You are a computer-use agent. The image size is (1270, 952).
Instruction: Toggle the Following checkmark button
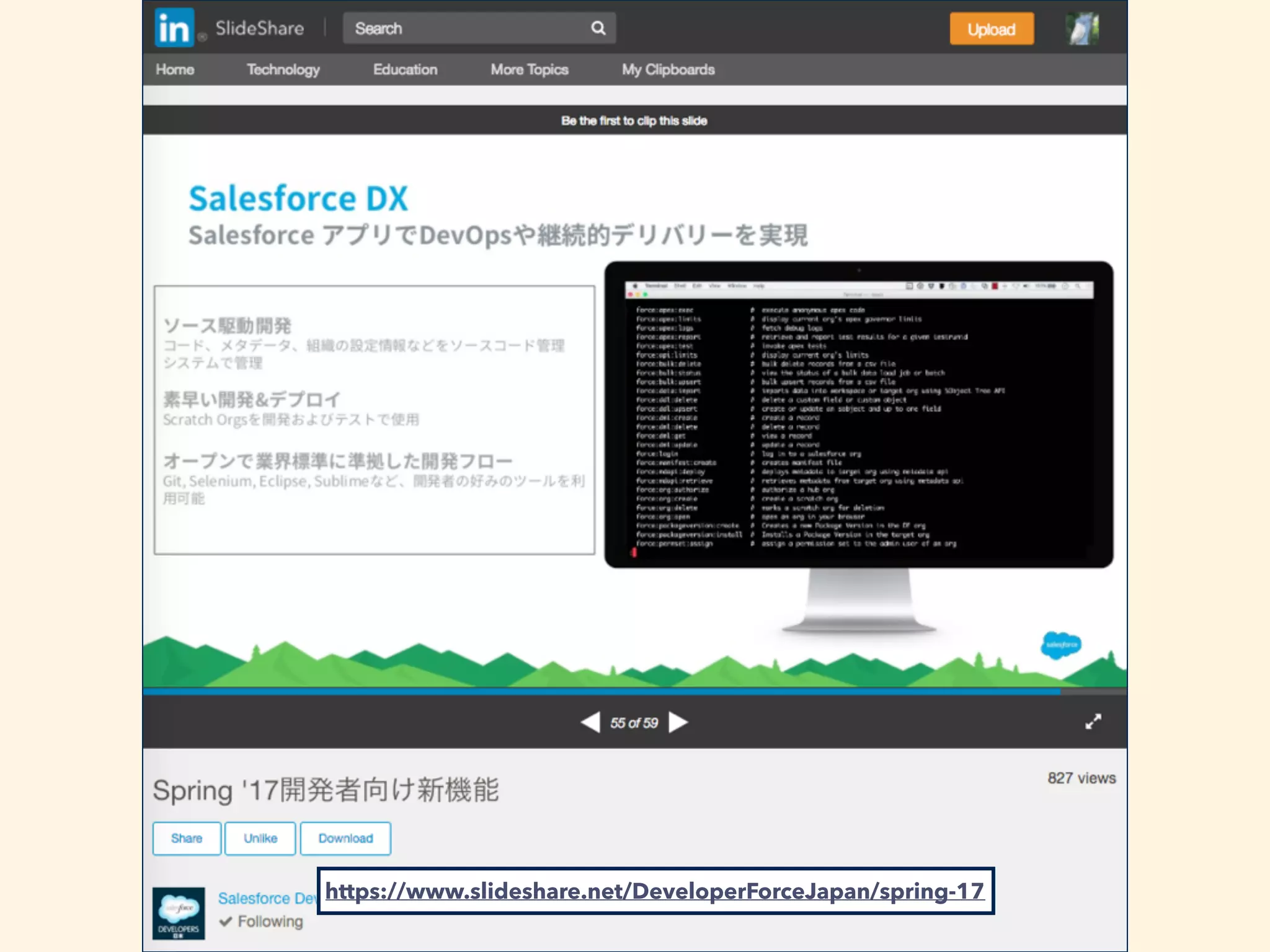point(261,922)
